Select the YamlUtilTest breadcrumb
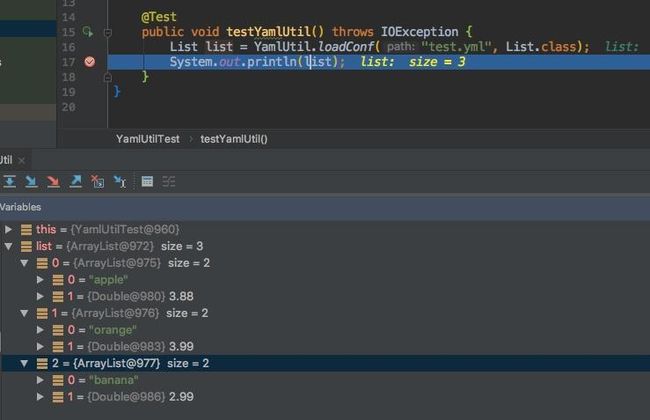This screenshot has width=650, height=420. click(148, 139)
